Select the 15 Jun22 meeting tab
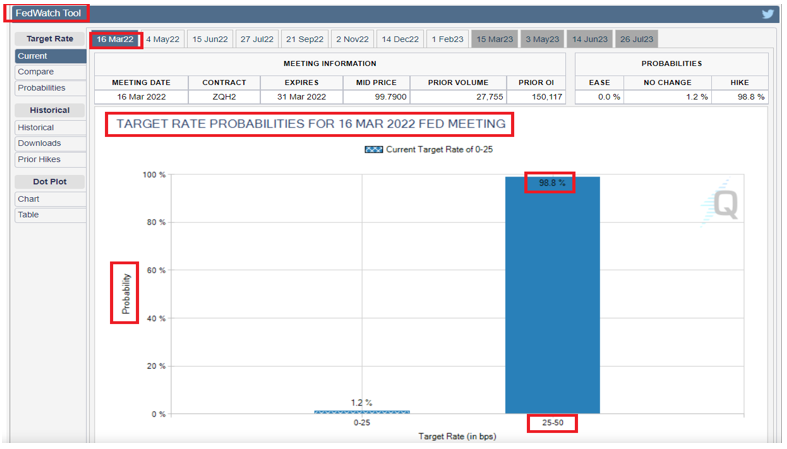 [x=210, y=39]
